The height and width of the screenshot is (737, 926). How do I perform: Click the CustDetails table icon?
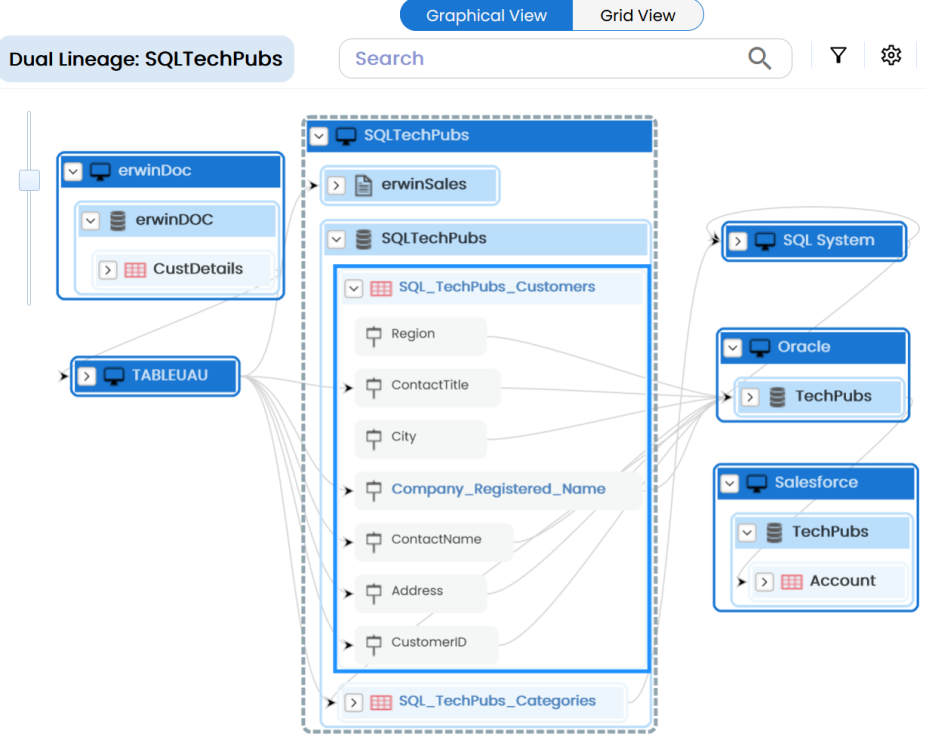tap(135, 270)
